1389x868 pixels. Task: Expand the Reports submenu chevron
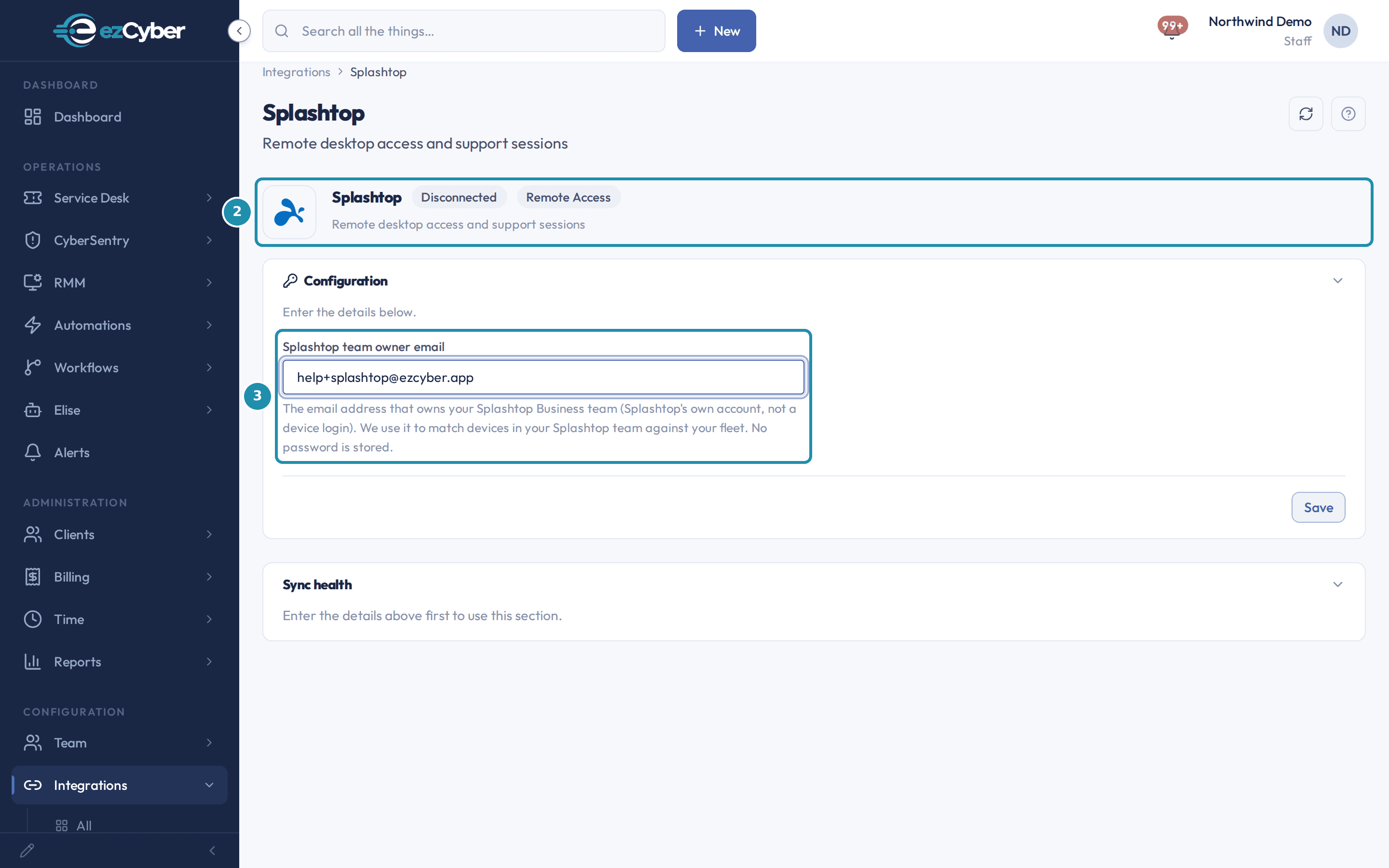tap(209, 662)
